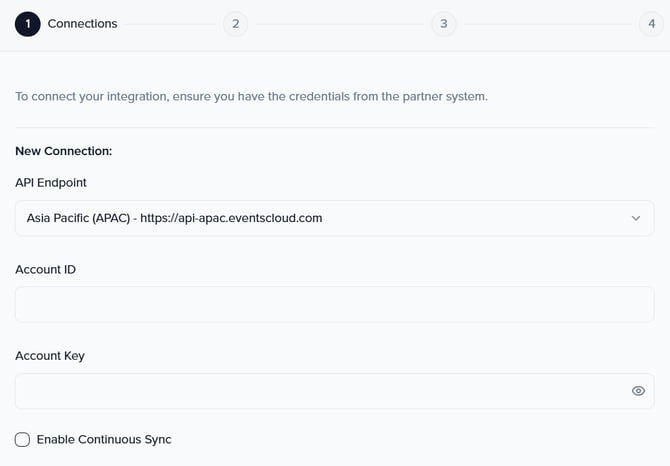Viewport: 670px width, 466px height.
Task: Focus the Account Key password field
Action: coord(320,391)
